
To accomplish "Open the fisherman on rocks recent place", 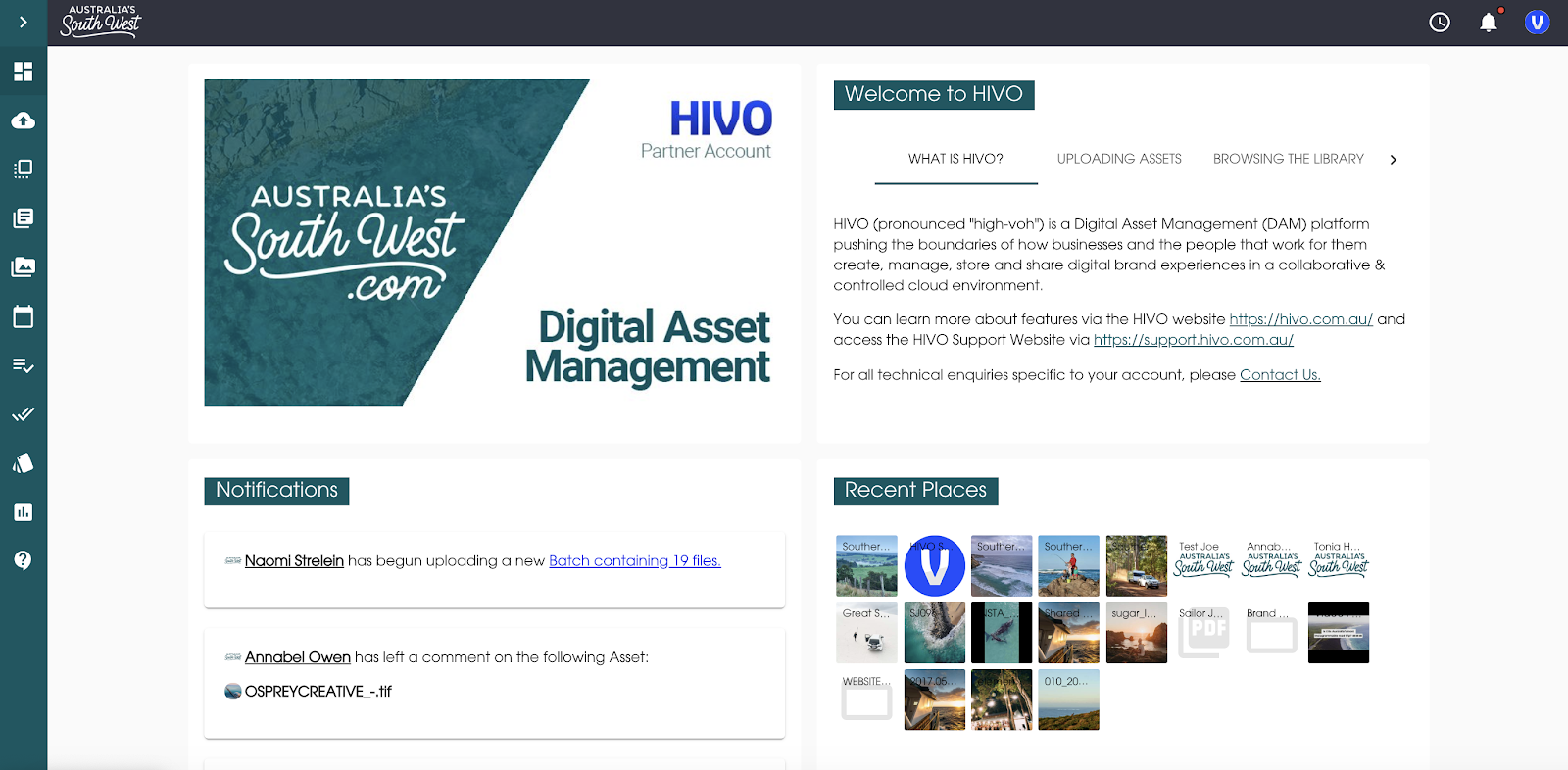I will pyautogui.click(x=1069, y=566).
